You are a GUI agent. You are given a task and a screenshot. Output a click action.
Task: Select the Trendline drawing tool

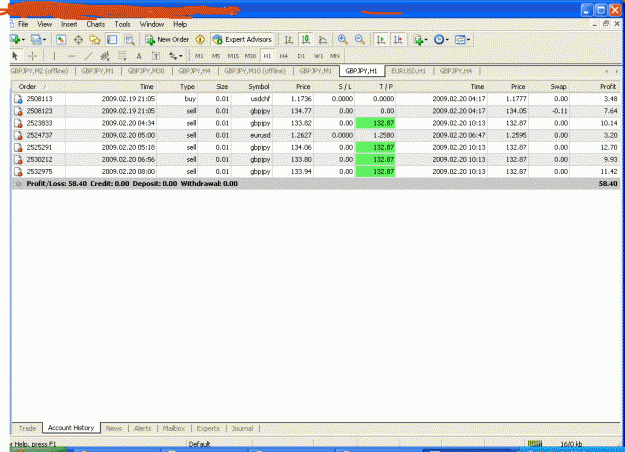(88, 56)
